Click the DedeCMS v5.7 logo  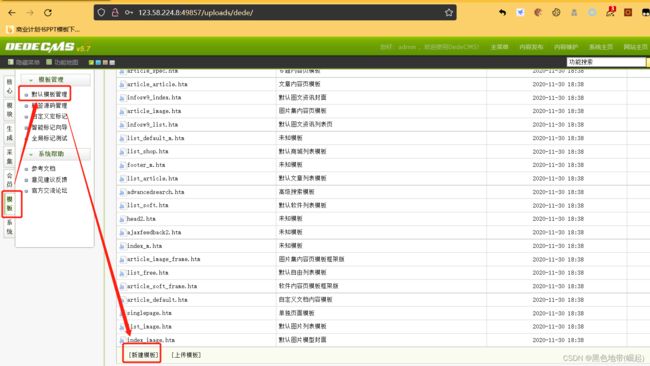point(48,47)
